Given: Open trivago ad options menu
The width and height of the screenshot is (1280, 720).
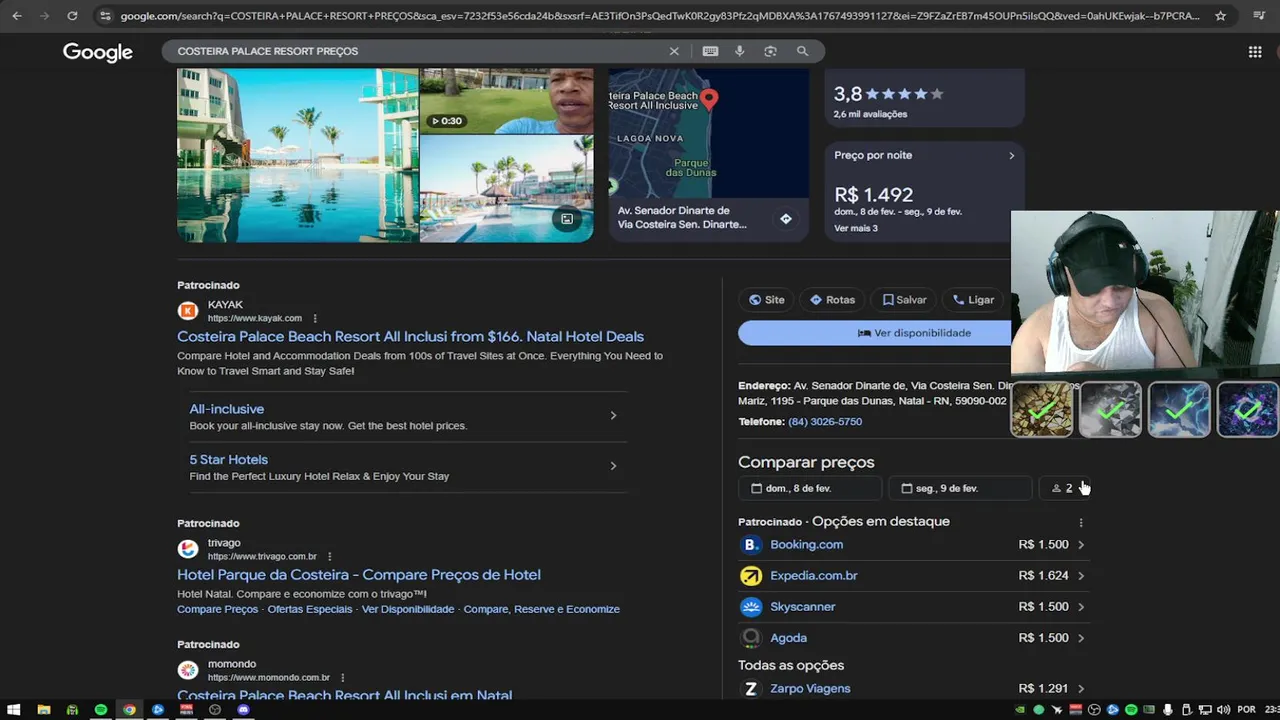Looking at the screenshot, I should (329, 557).
